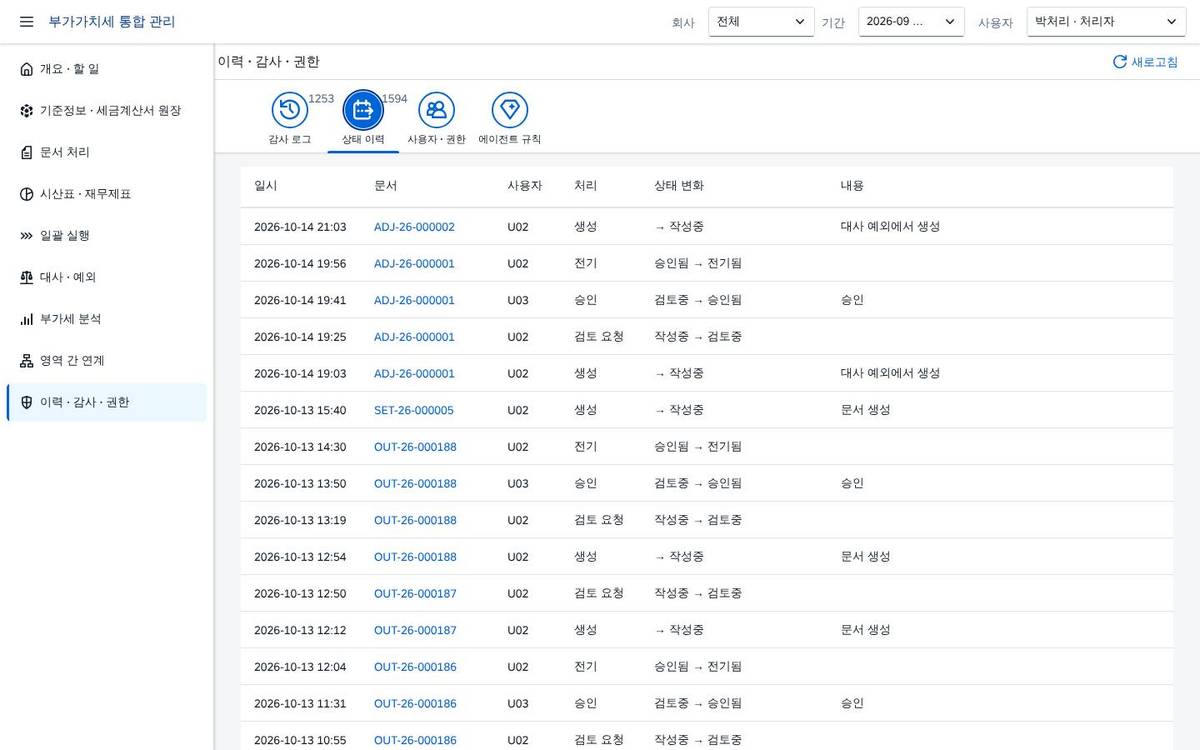Click the icon beside 기준정보 · 세금계산서 원장
Image resolution: width=1200 pixels, height=750 pixels.
click(x=27, y=111)
